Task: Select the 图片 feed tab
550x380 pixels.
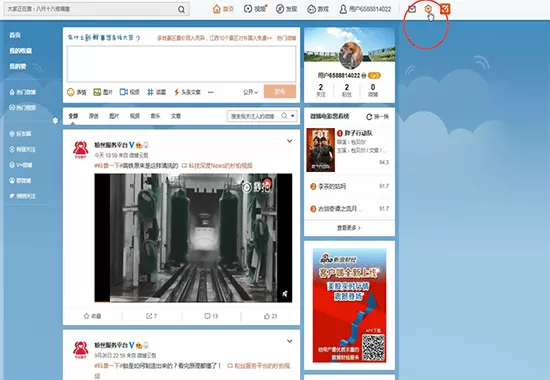Action: [x=114, y=116]
